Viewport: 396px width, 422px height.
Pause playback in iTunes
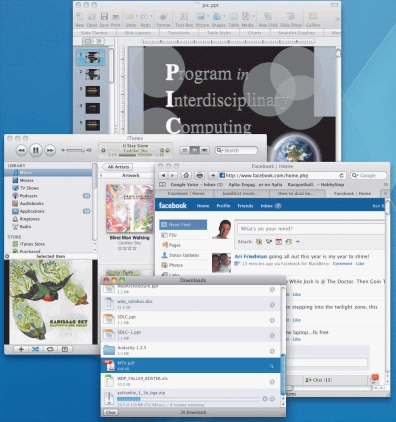click(36, 150)
